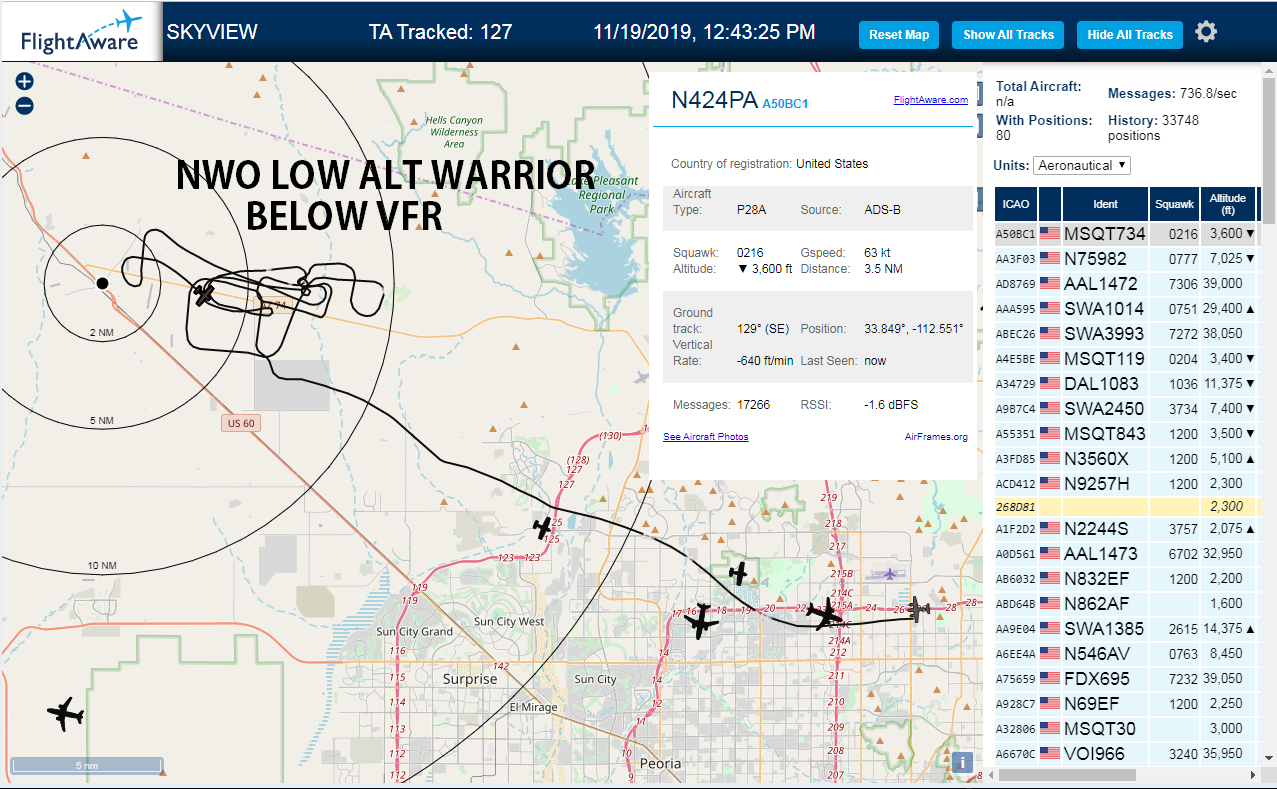Click the N424PA title in info panel
Screen dimensions: 1277x789
(x=714, y=100)
